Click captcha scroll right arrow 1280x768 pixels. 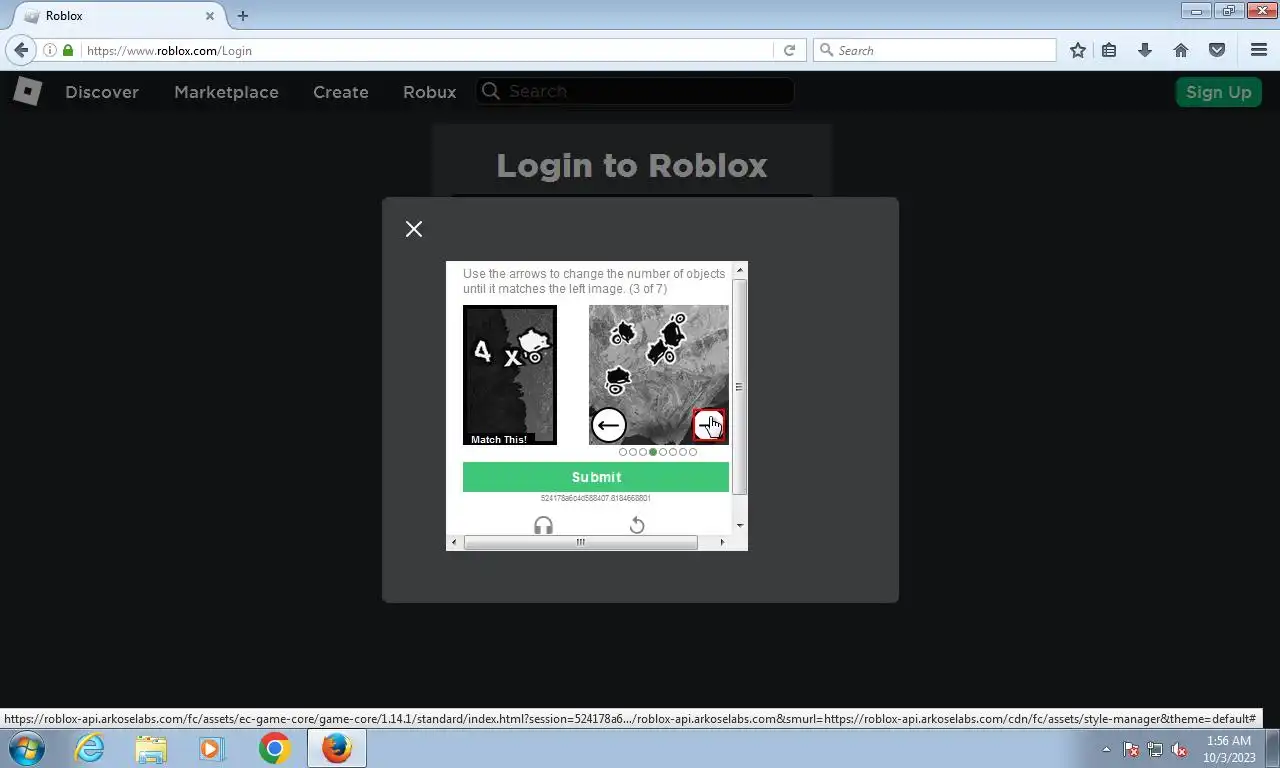(x=722, y=542)
